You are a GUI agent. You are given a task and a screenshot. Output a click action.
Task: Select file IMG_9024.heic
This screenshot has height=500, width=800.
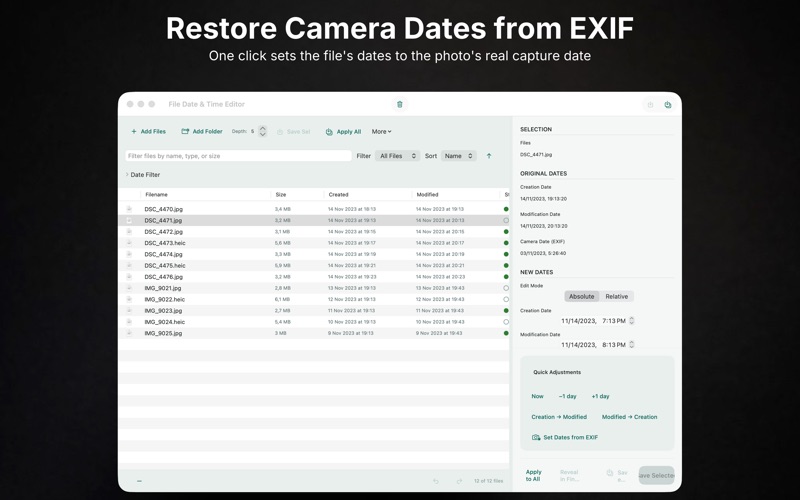164,321
